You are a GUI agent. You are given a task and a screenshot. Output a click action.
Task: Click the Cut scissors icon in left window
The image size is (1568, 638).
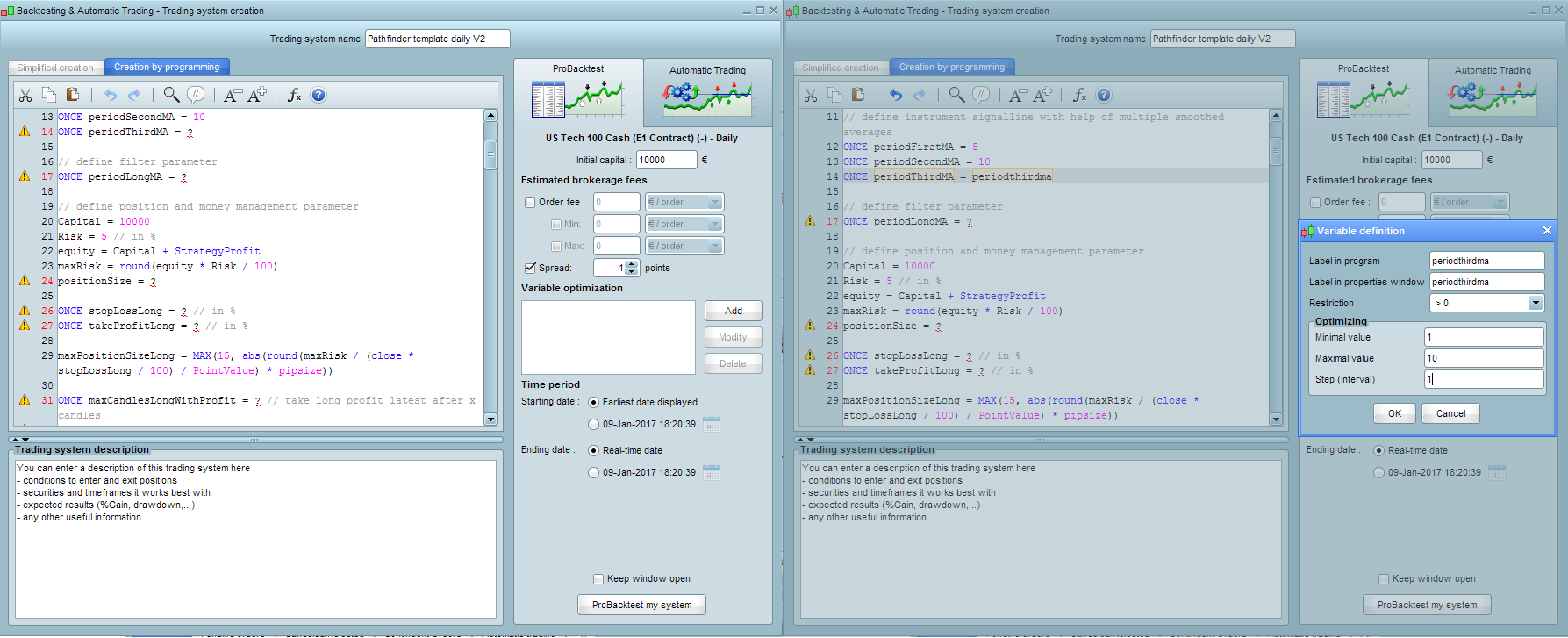(x=25, y=95)
